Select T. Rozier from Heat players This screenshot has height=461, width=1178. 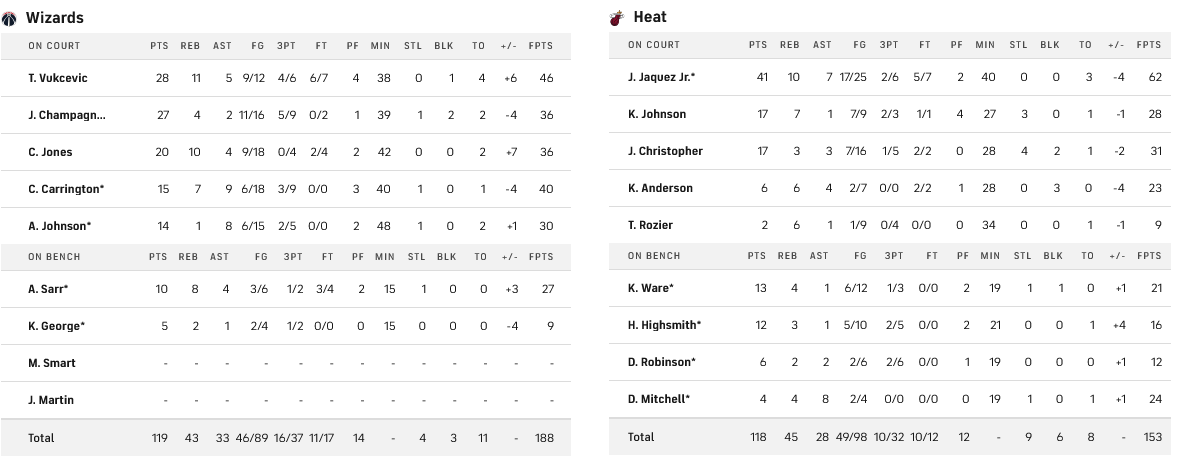[x=650, y=225]
